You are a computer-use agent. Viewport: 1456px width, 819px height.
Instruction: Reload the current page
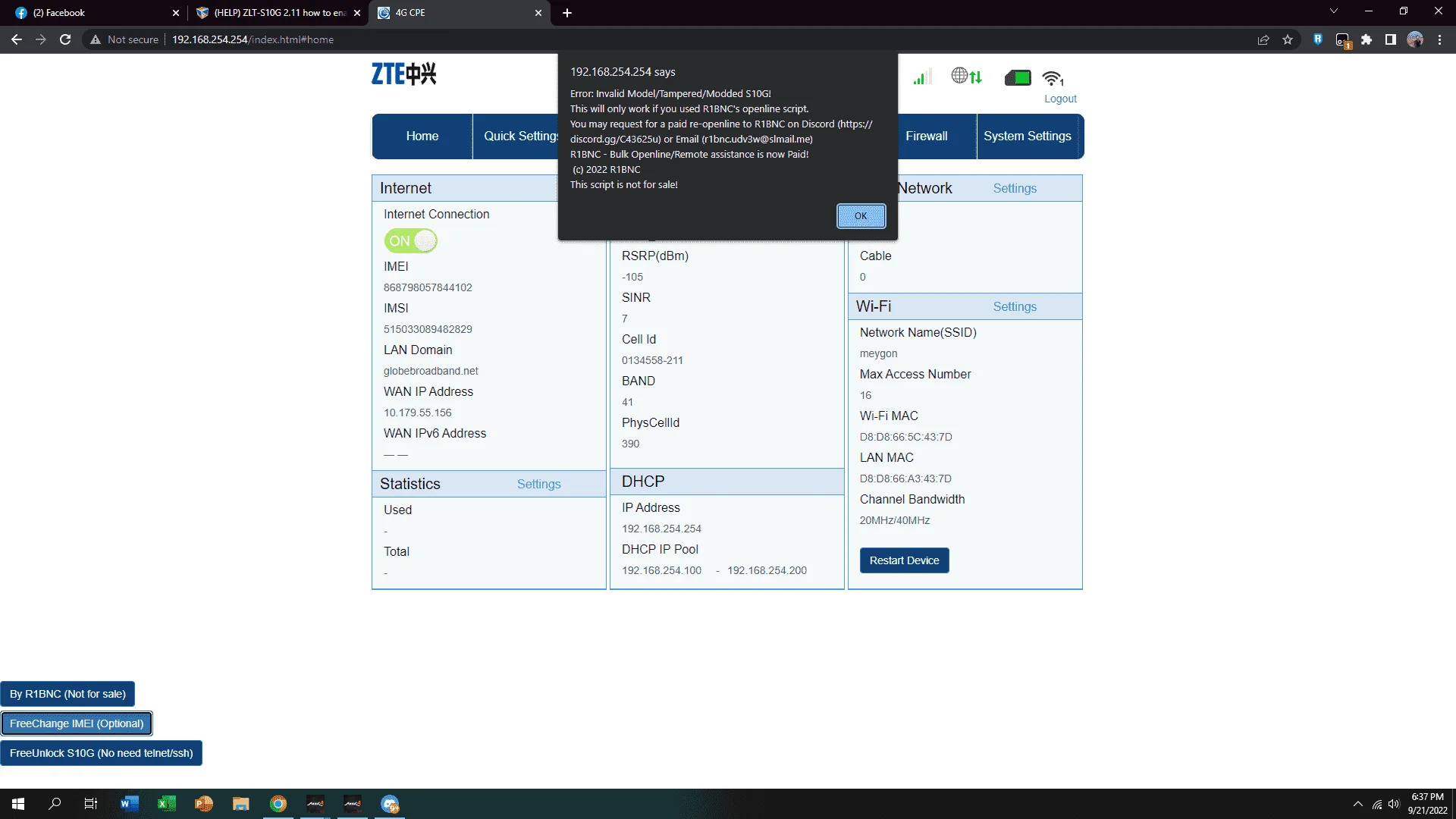[65, 39]
